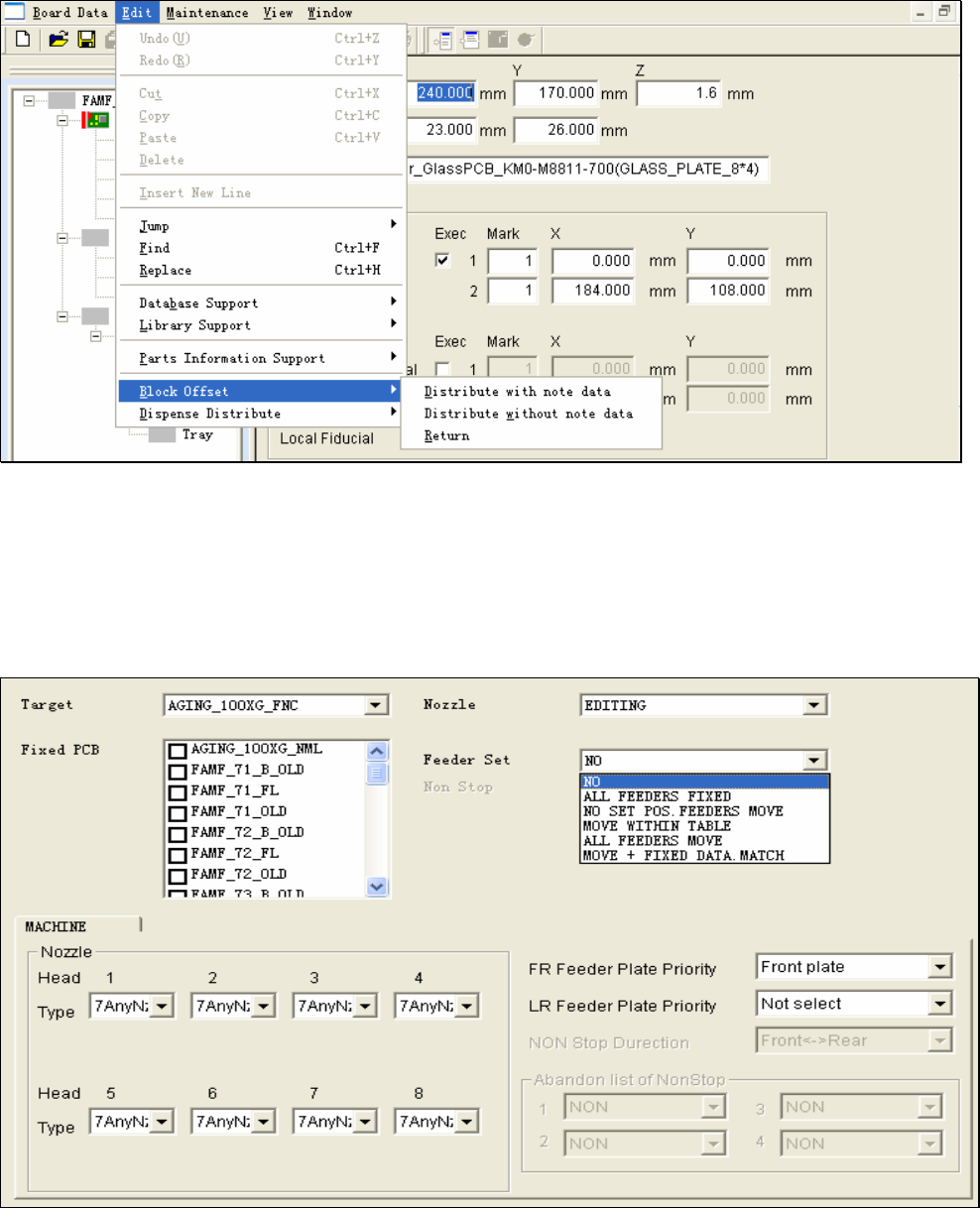
Task: Open the View menu
Action: [x=279, y=13]
